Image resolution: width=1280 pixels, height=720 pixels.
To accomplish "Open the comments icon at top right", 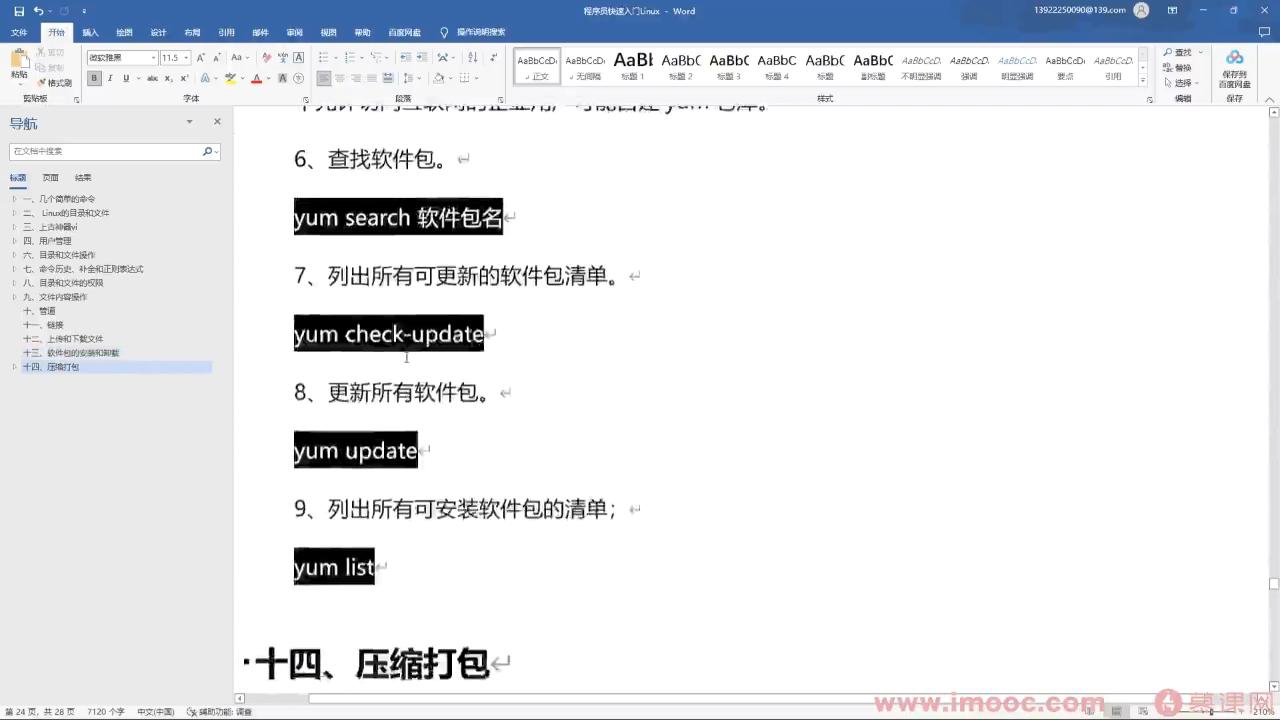I will tap(1265, 32).
